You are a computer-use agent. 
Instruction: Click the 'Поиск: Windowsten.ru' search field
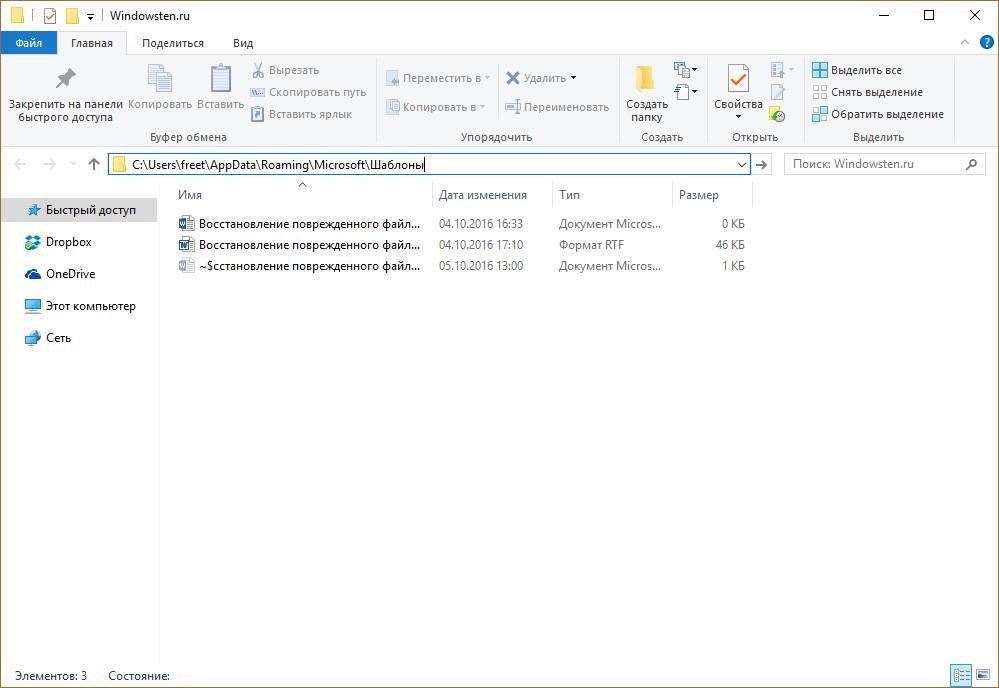click(x=875, y=164)
